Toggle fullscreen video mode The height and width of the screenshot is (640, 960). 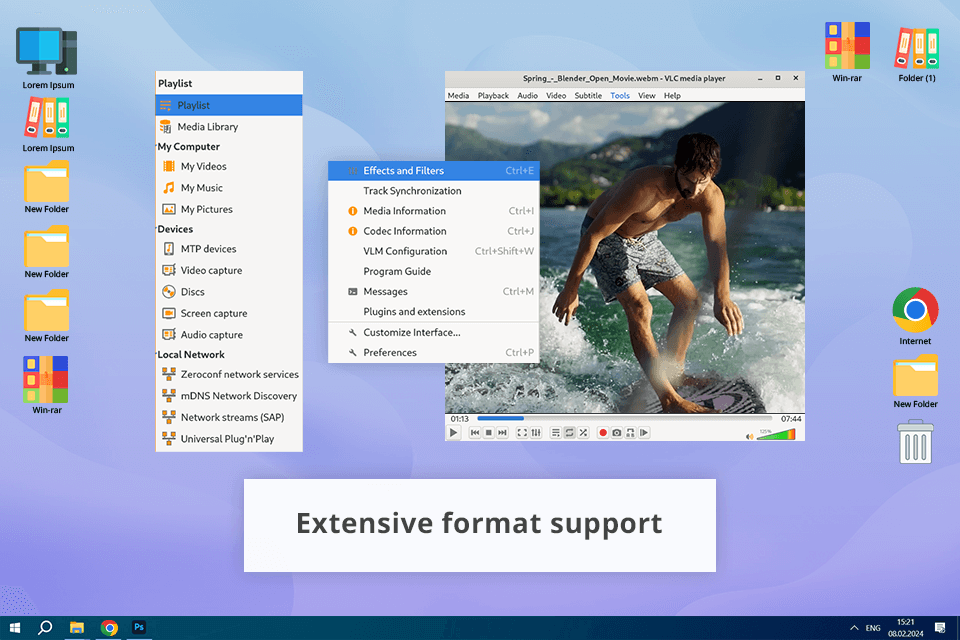(522, 433)
